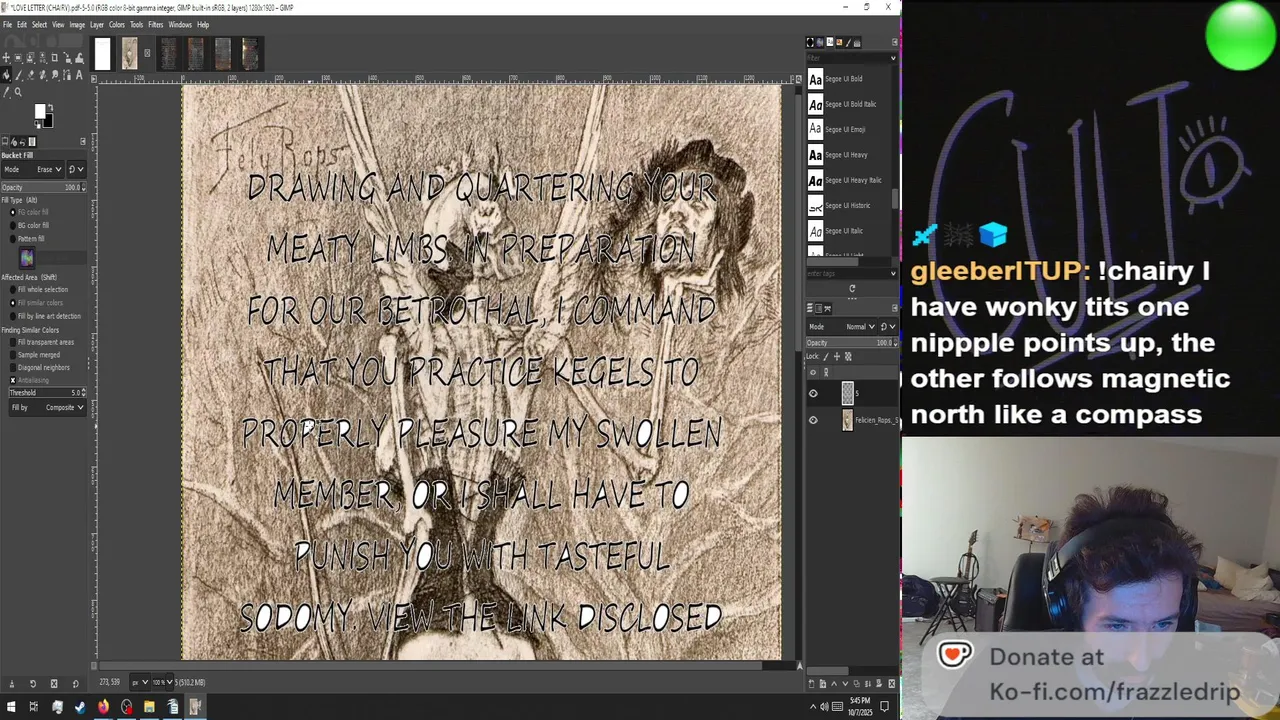The width and height of the screenshot is (1280, 720).
Task: Select the Rectangle Select tool
Action: point(18,57)
